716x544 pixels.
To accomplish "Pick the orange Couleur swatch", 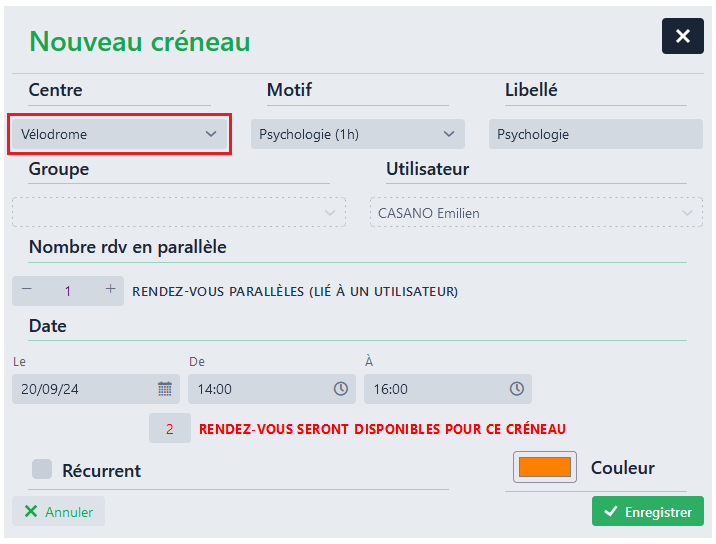I will [x=545, y=467].
